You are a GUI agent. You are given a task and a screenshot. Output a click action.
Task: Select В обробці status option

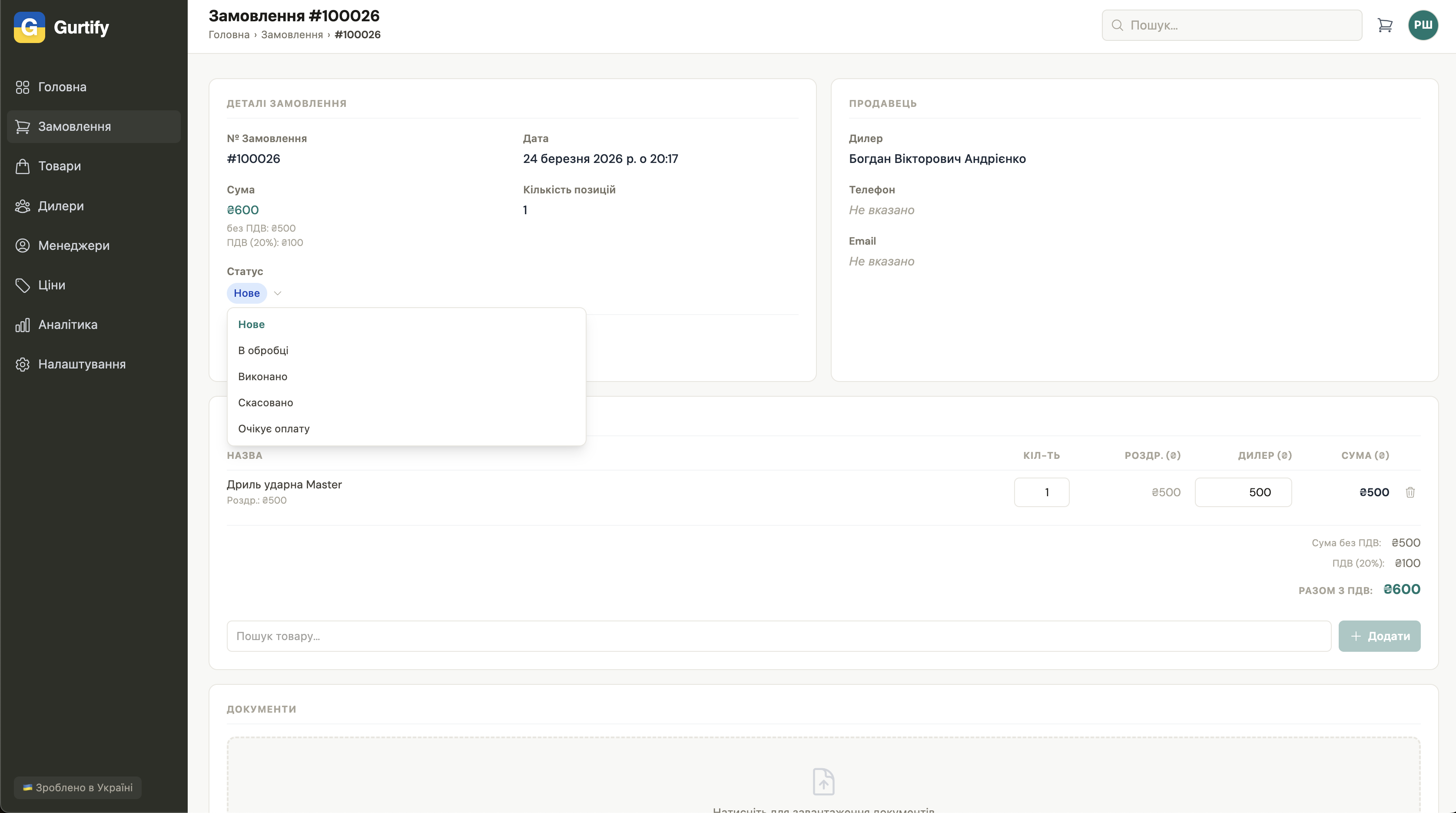(263, 351)
